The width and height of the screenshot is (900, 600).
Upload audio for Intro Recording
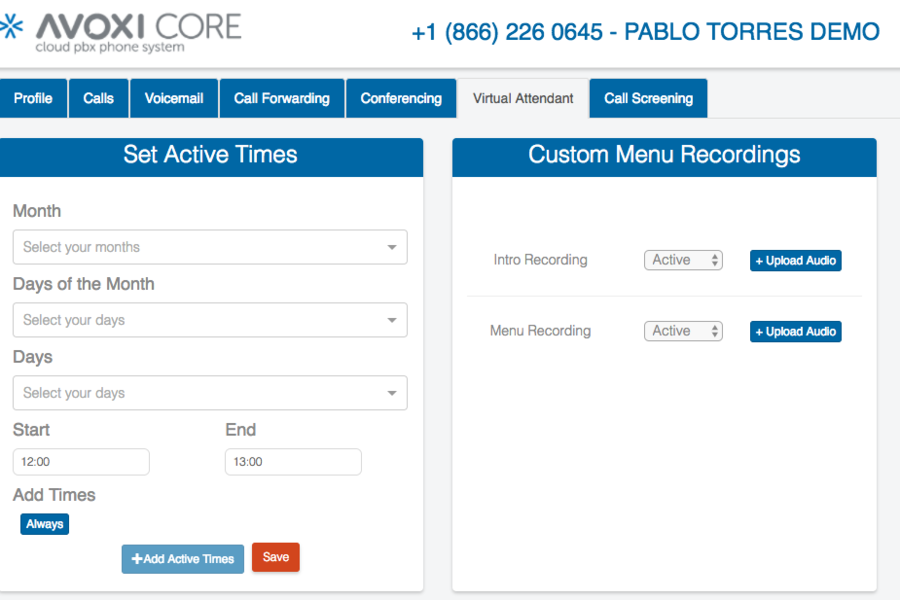pos(796,261)
